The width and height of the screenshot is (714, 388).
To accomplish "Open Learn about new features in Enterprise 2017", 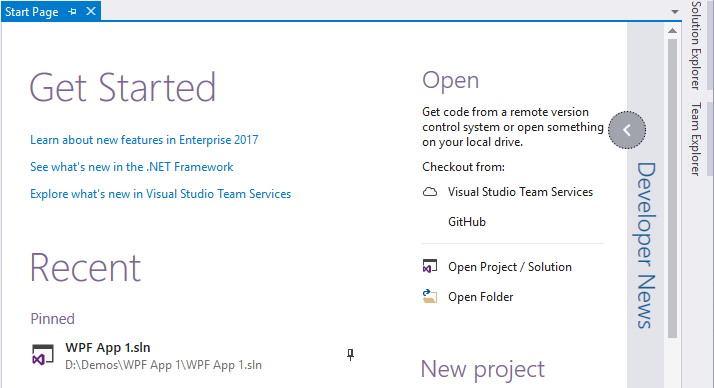I will pyautogui.click(x=144, y=140).
